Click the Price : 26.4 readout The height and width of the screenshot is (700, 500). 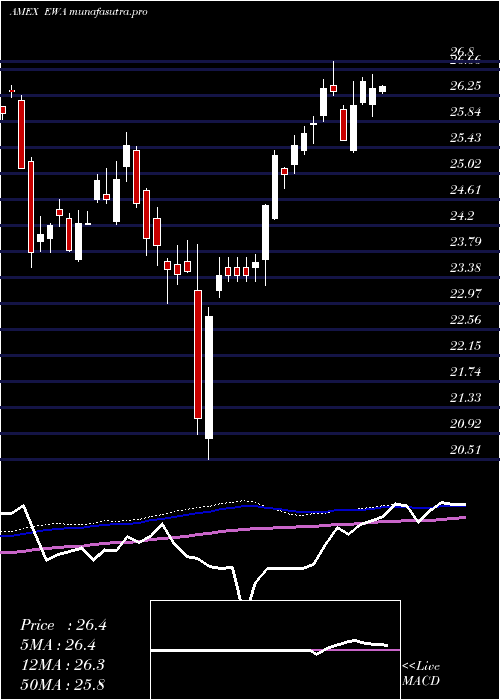63,625
